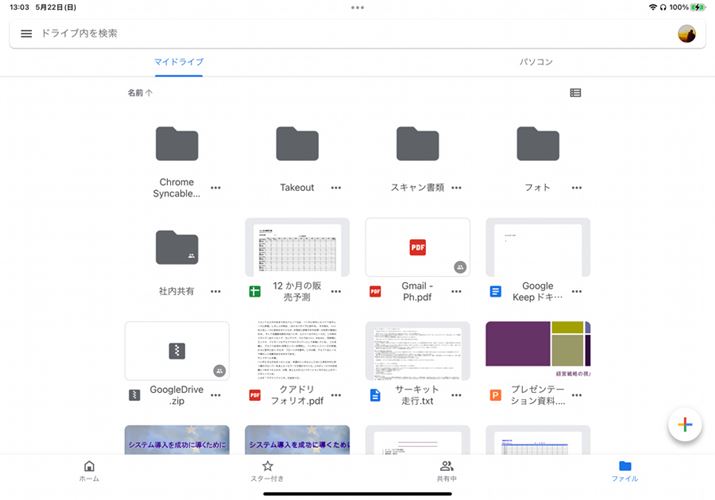
Task: Open the Google Keep document thumbnail
Action: tap(538, 247)
